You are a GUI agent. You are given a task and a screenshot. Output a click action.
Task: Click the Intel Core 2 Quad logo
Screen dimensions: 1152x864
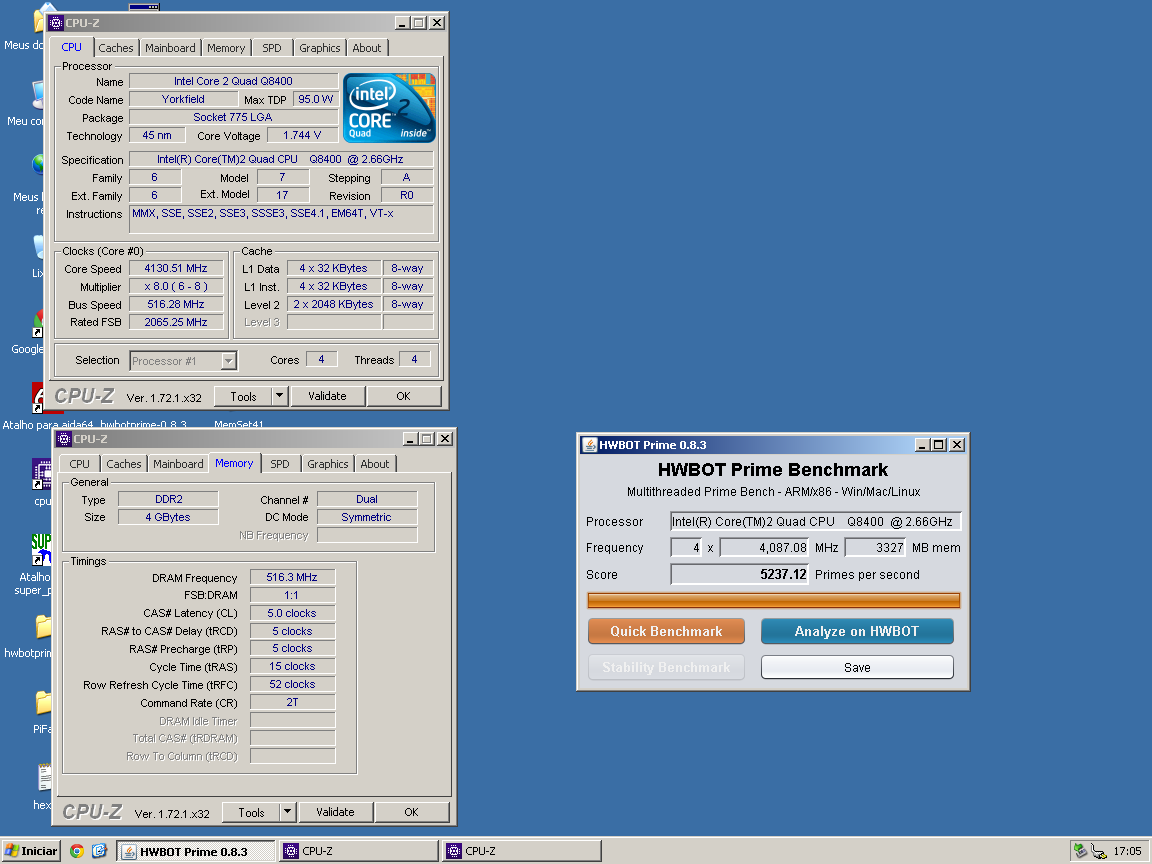click(389, 107)
